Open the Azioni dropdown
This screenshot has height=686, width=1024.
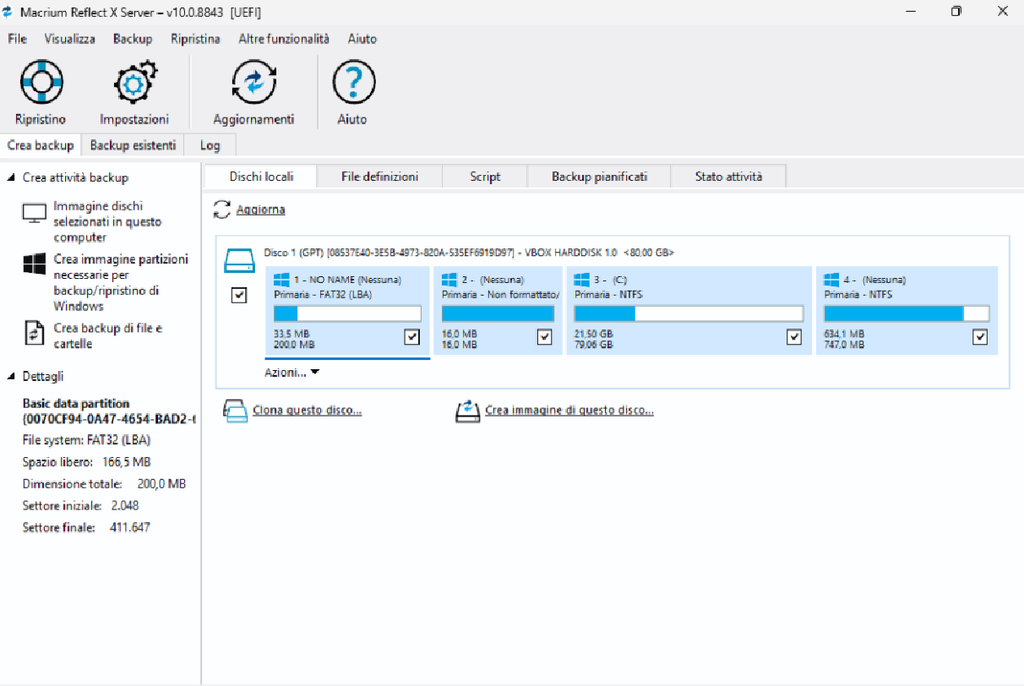[292, 372]
